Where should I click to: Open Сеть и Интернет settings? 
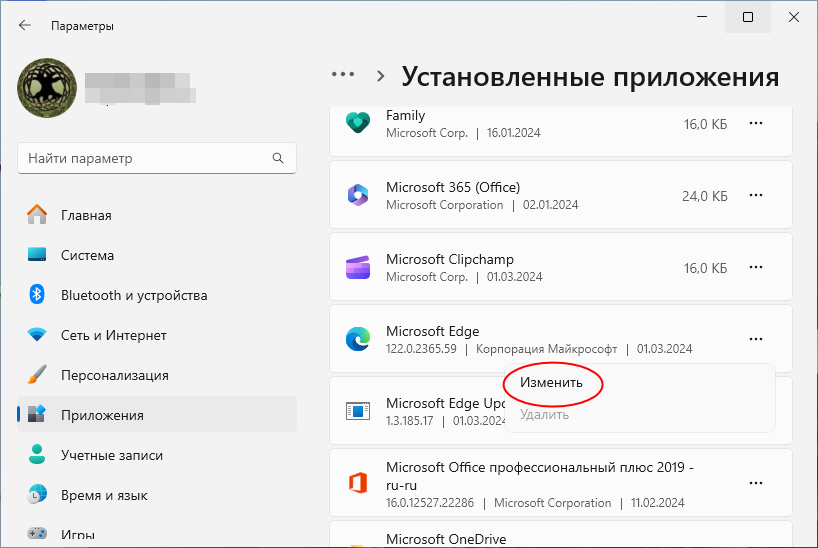click(x=157, y=335)
